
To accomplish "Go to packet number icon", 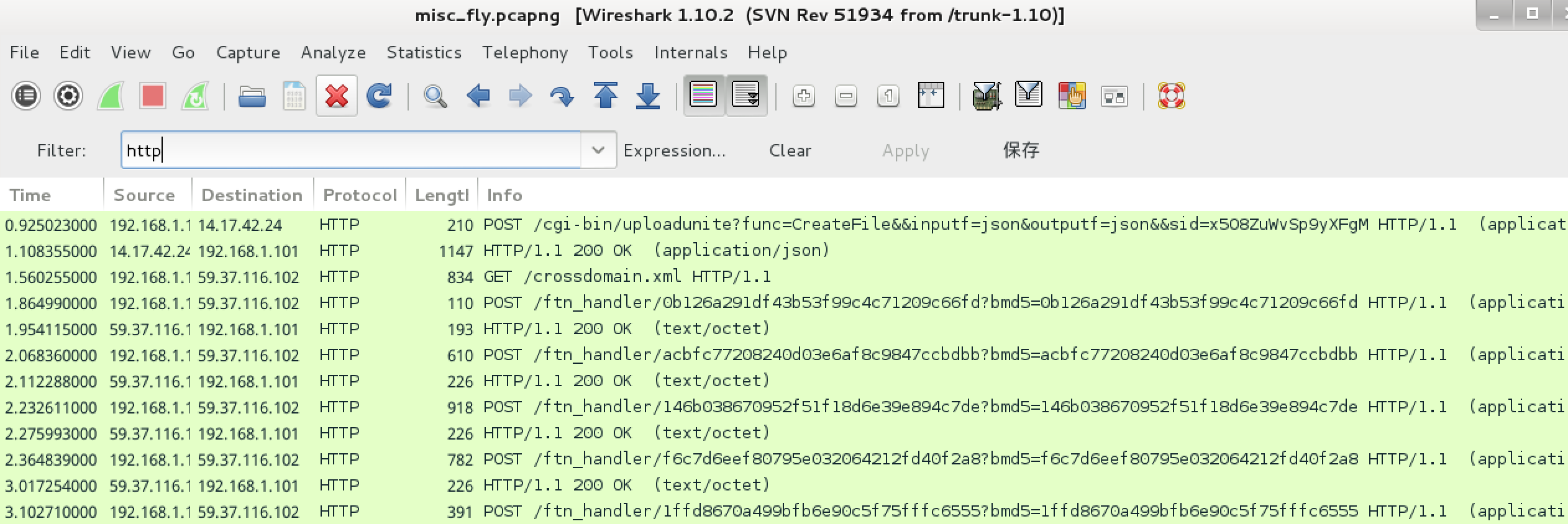I will (562, 96).
